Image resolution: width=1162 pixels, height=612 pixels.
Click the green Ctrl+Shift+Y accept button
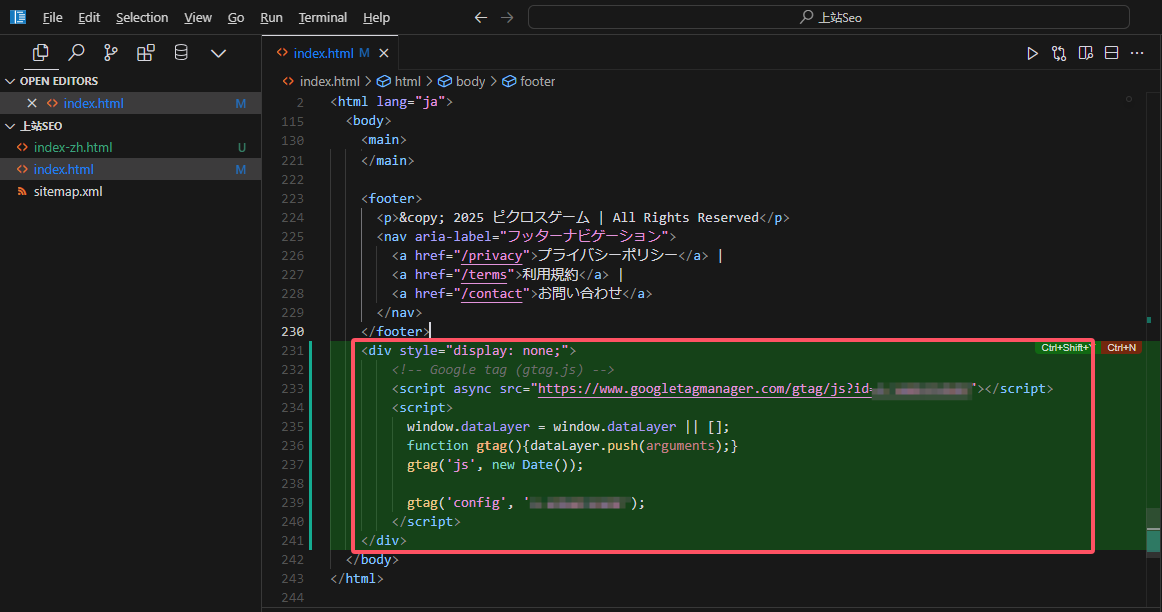(1064, 347)
